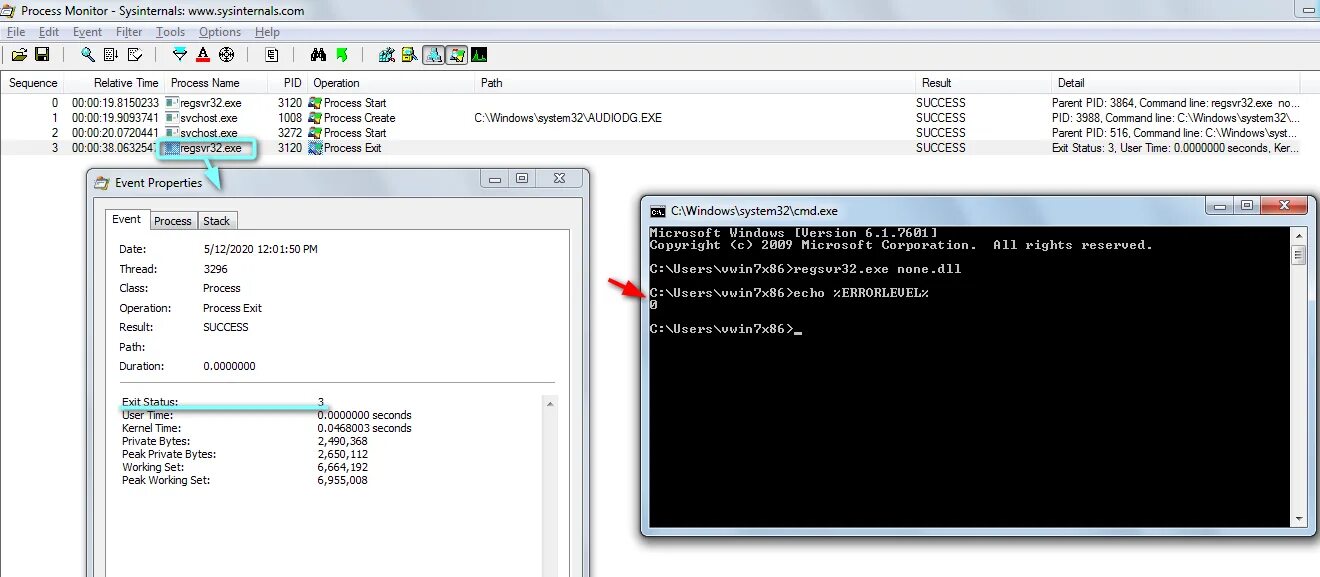Toggle Show Profiling Events button

479,55
